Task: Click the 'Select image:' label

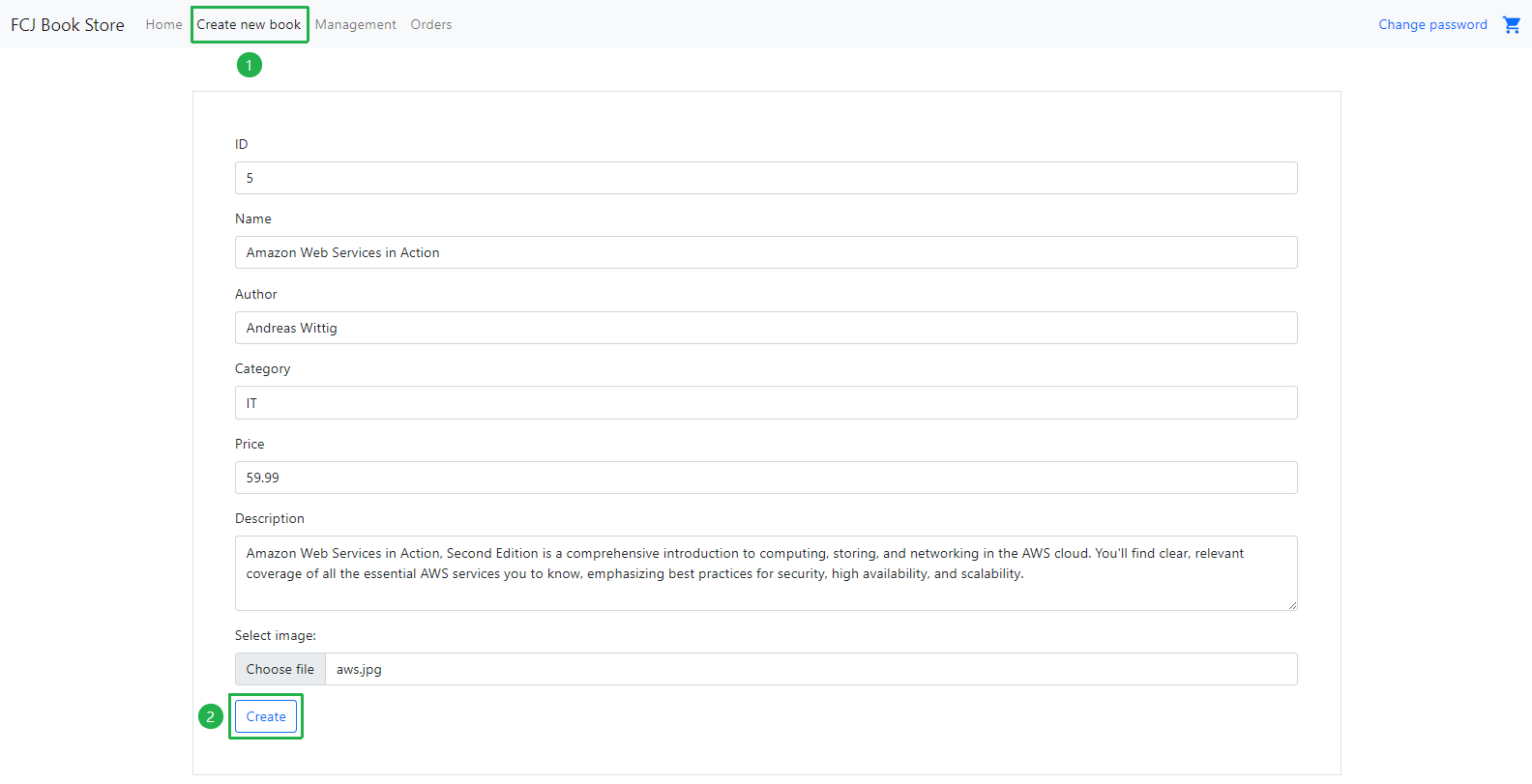Action: pos(276,635)
